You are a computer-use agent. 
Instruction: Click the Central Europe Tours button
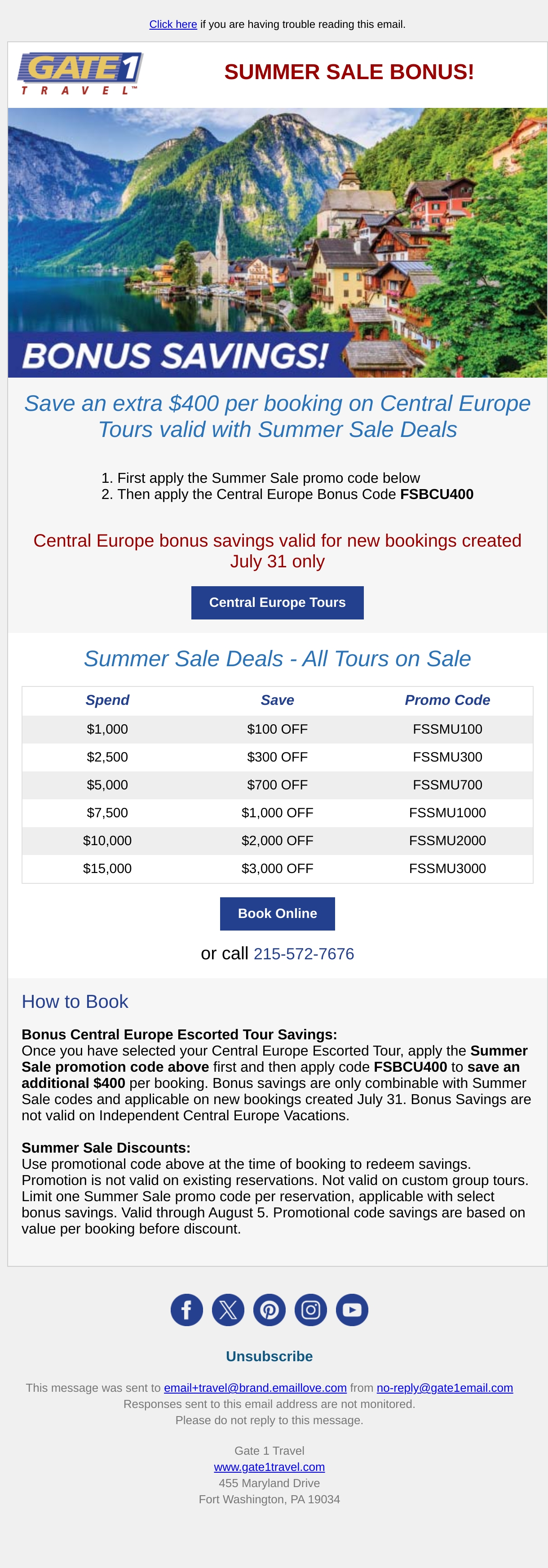pos(277,602)
